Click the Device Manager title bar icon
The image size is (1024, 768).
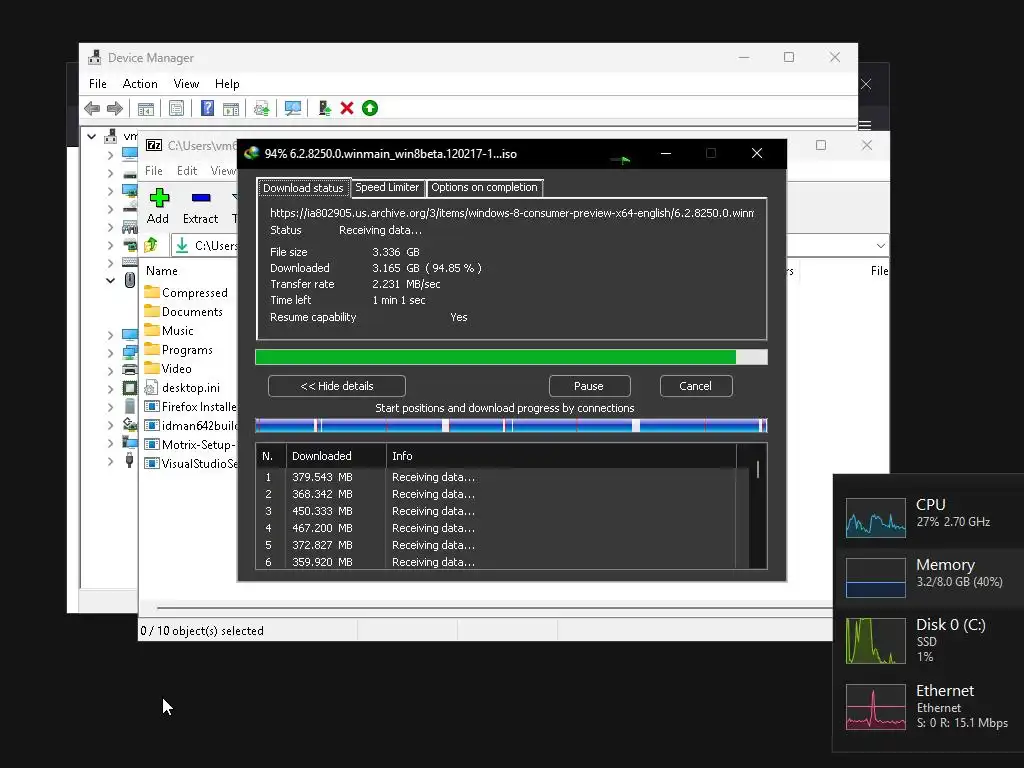(95, 57)
